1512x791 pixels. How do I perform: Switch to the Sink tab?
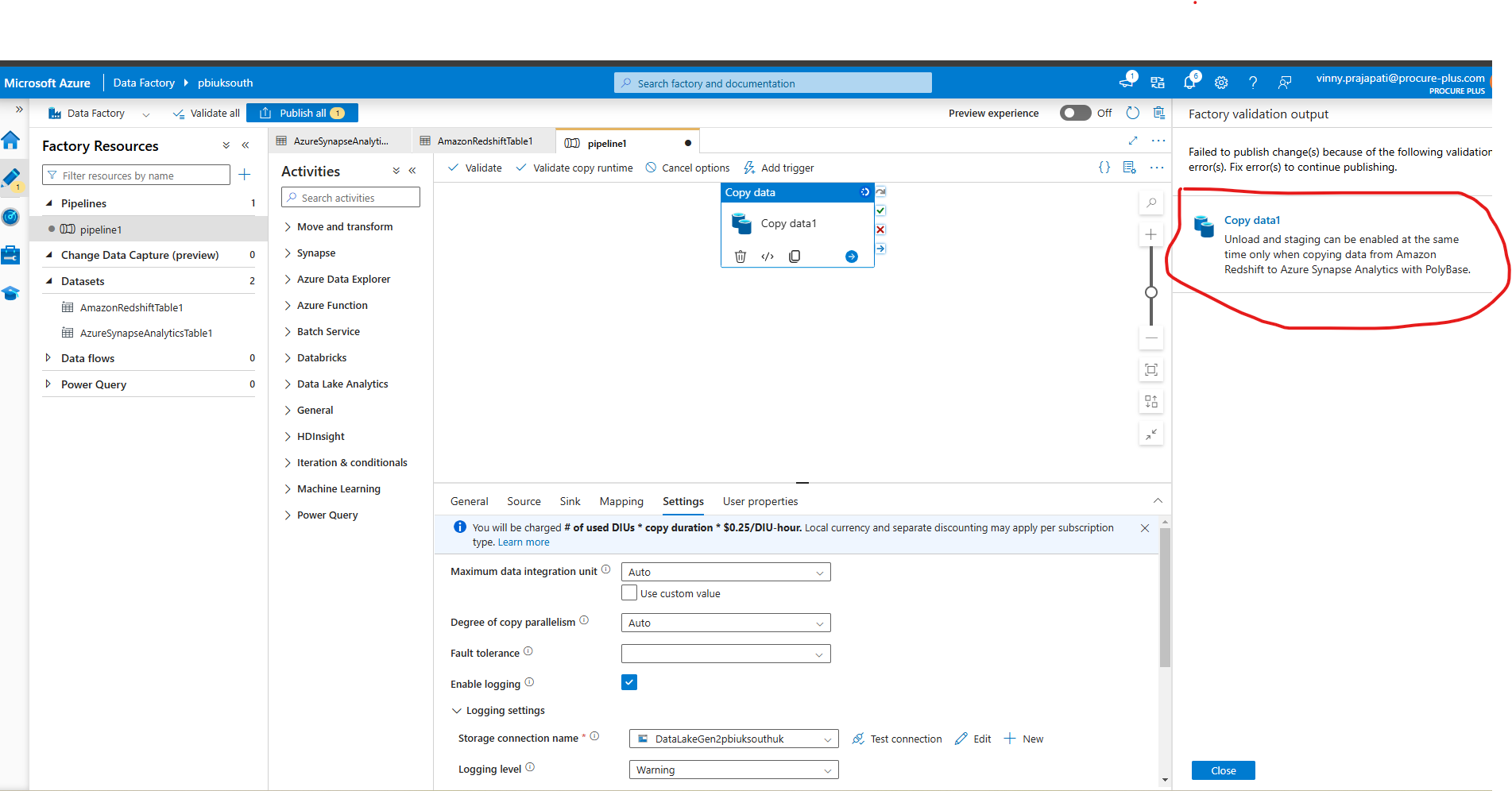click(x=570, y=501)
